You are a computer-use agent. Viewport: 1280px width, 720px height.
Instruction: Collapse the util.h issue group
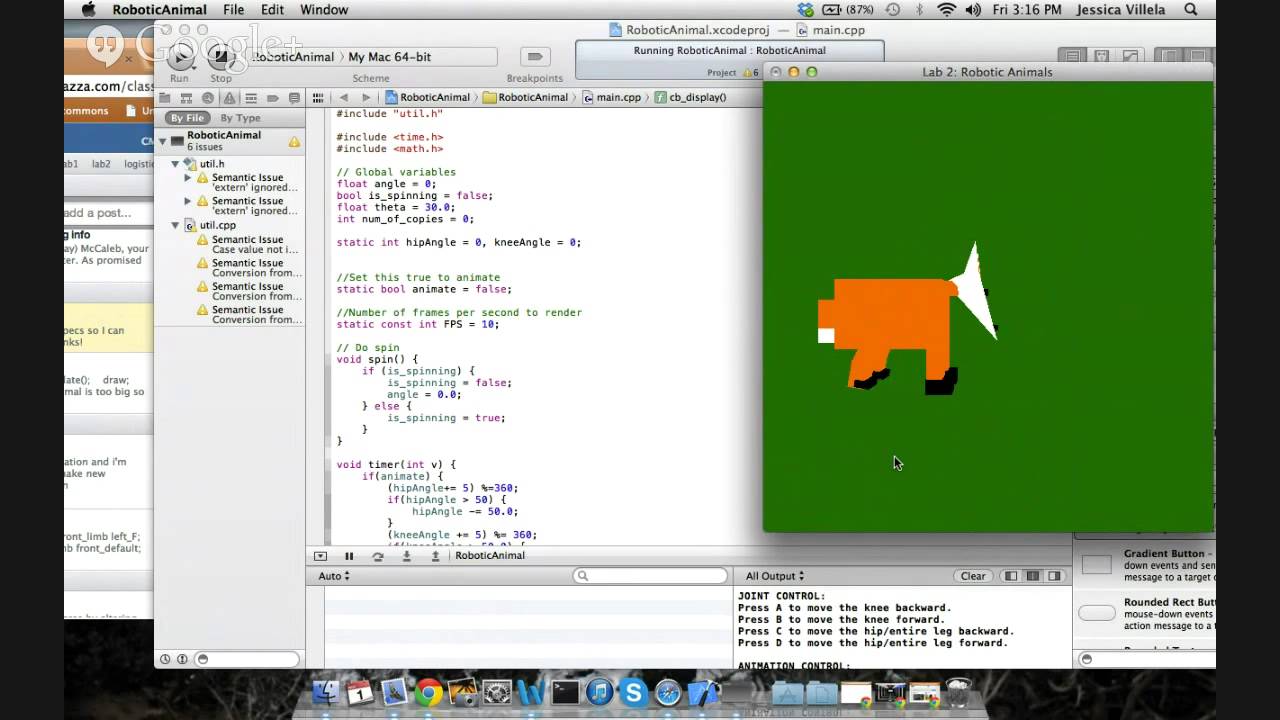pyautogui.click(x=175, y=164)
